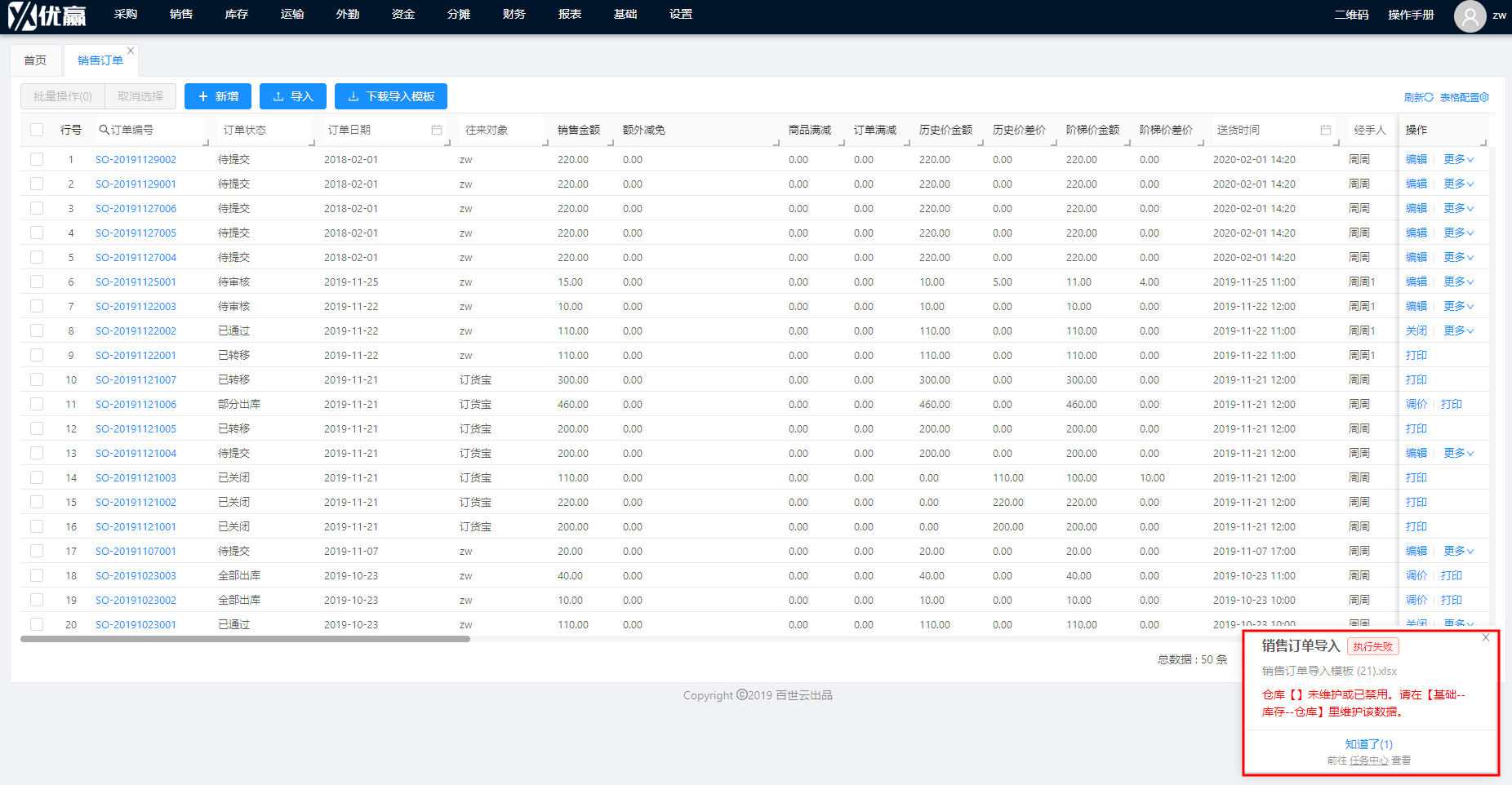Open the 二维码 link
The image size is (1512, 785).
(1351, 15)
